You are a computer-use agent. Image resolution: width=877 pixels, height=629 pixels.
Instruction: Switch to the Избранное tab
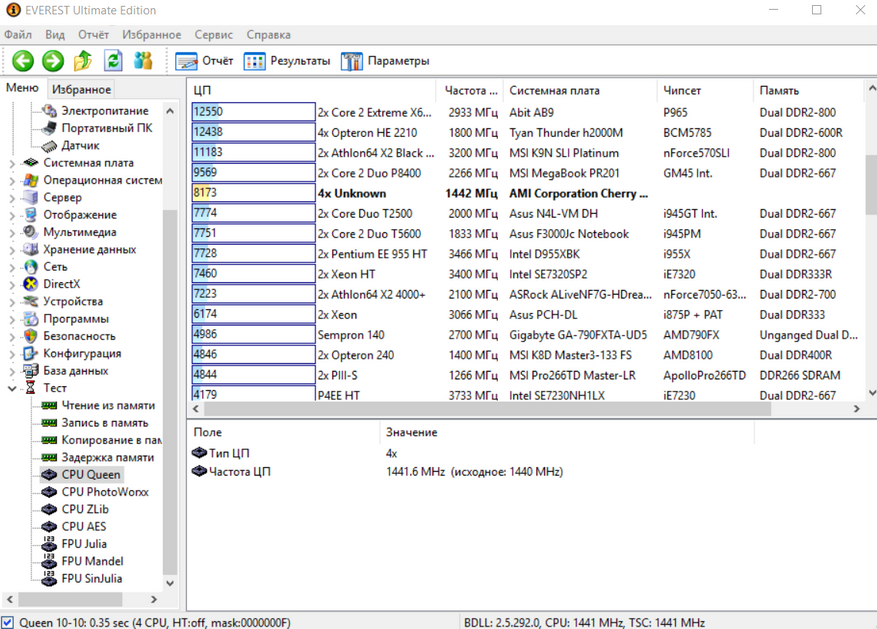tap(82, 89)
